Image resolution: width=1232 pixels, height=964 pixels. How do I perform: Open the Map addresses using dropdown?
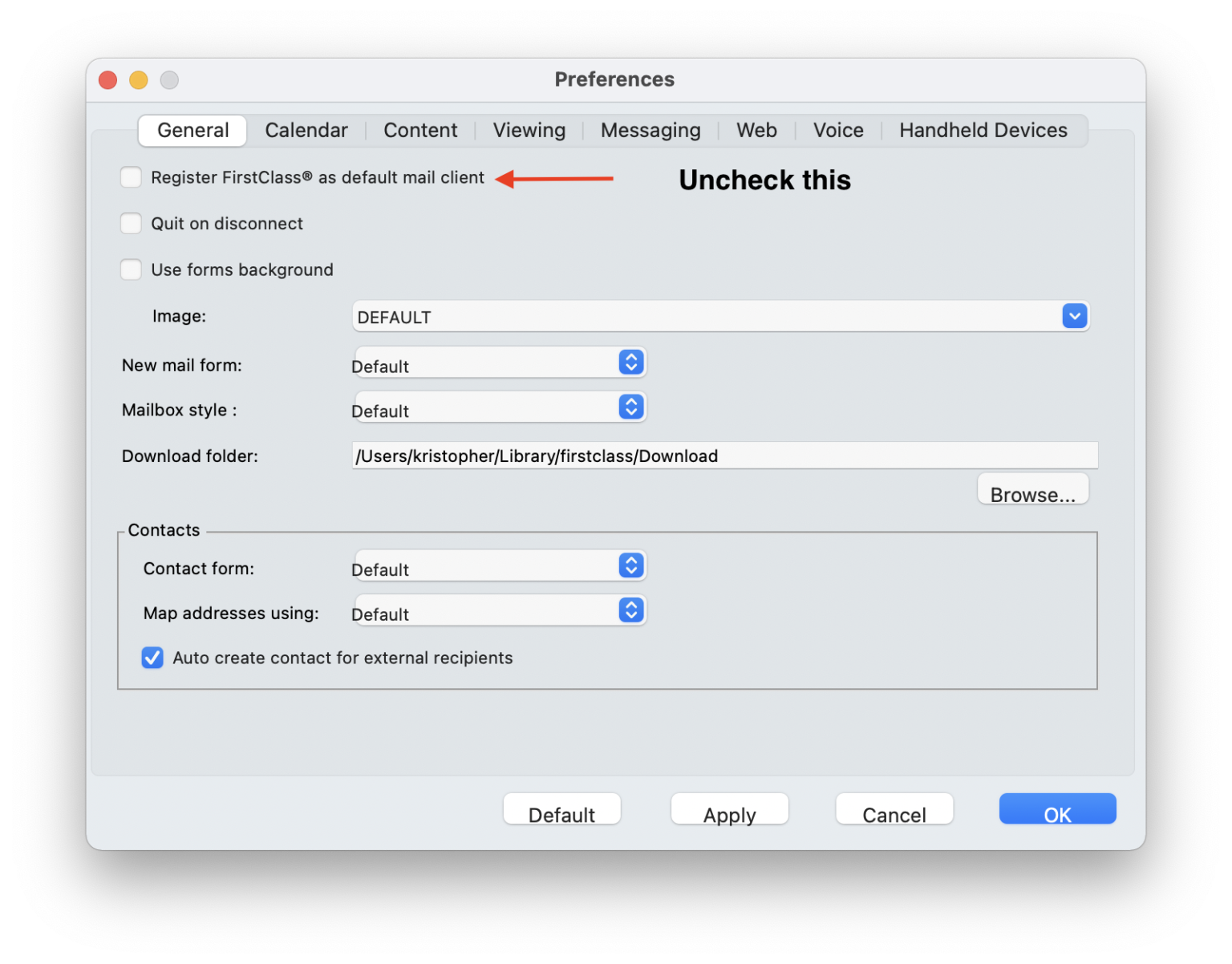pyautogui.click(x=500, y=611)
